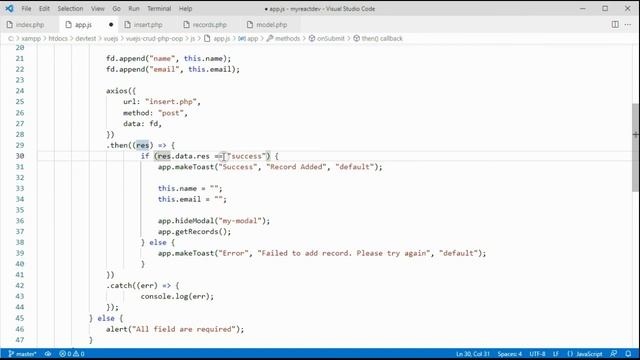Open the Terminal menu
The image size is (640, 360).
click(x=159, y=9)
